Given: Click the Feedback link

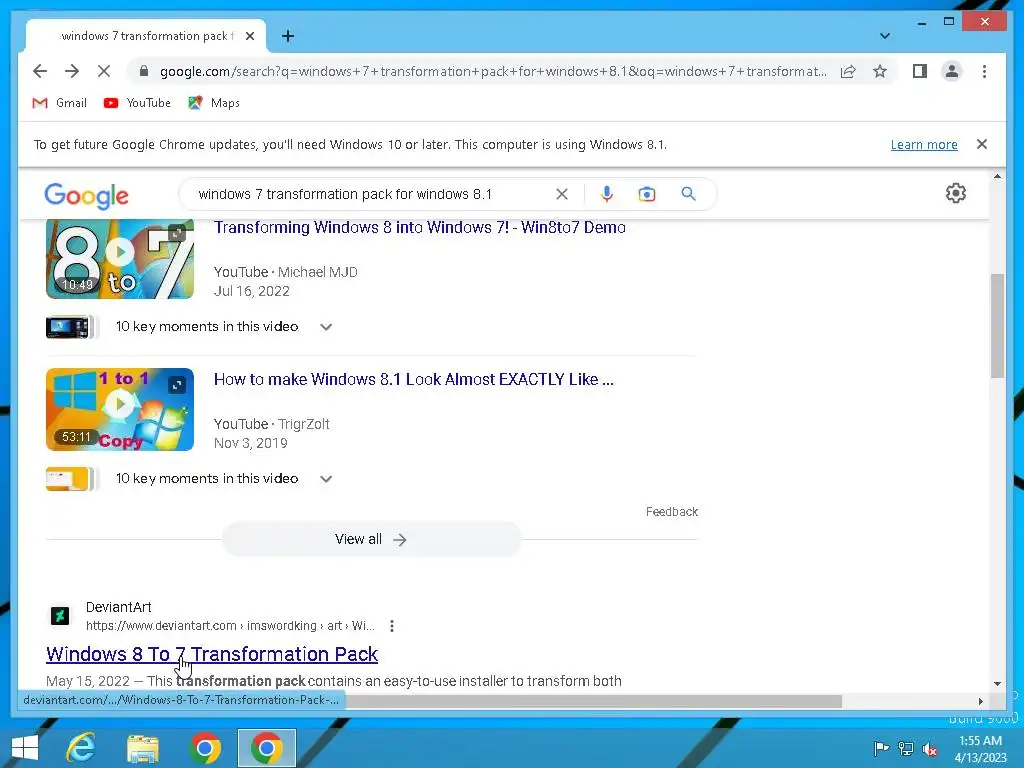Looking at the screenshot, I should coord(671,511).
